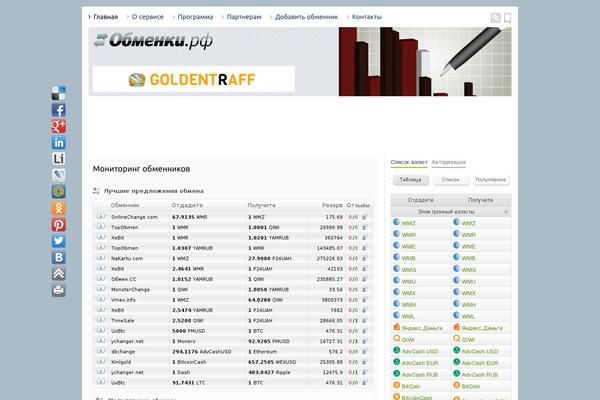Screen dimensions: 600x400
Task: Open the RSS feed icon in the header
Action: pos(496,18)
